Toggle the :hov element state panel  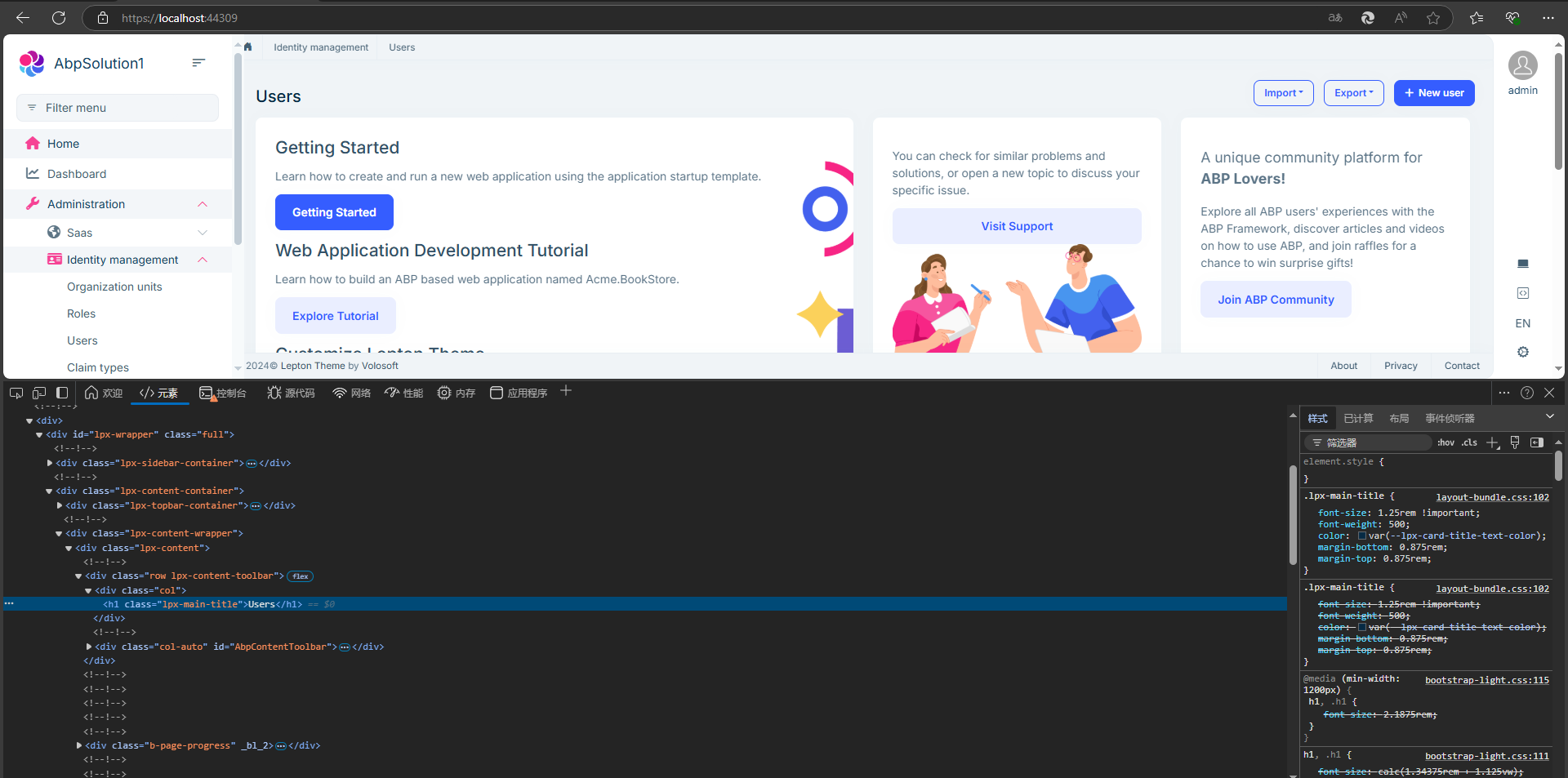(1445, 442)
